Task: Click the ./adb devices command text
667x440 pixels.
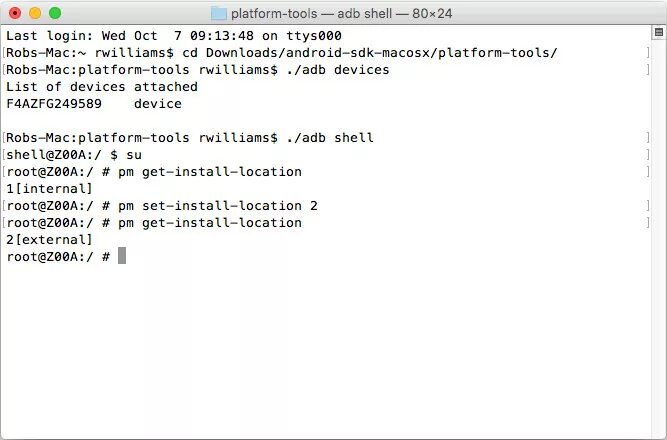Action: pos(338,70)
